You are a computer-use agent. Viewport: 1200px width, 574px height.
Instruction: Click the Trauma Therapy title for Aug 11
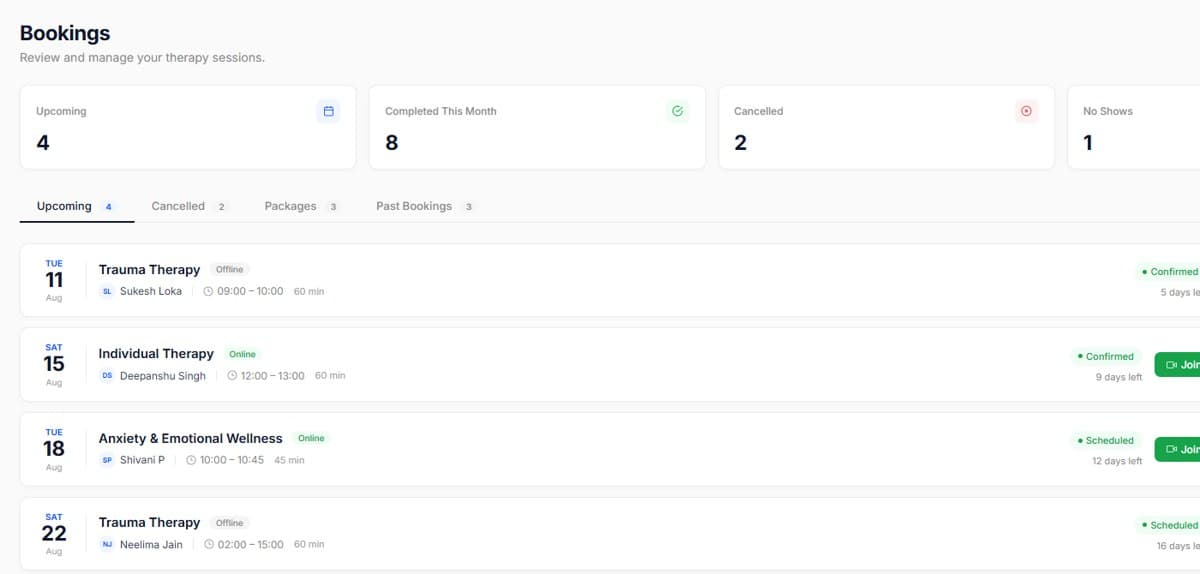(x=149, y=270)
